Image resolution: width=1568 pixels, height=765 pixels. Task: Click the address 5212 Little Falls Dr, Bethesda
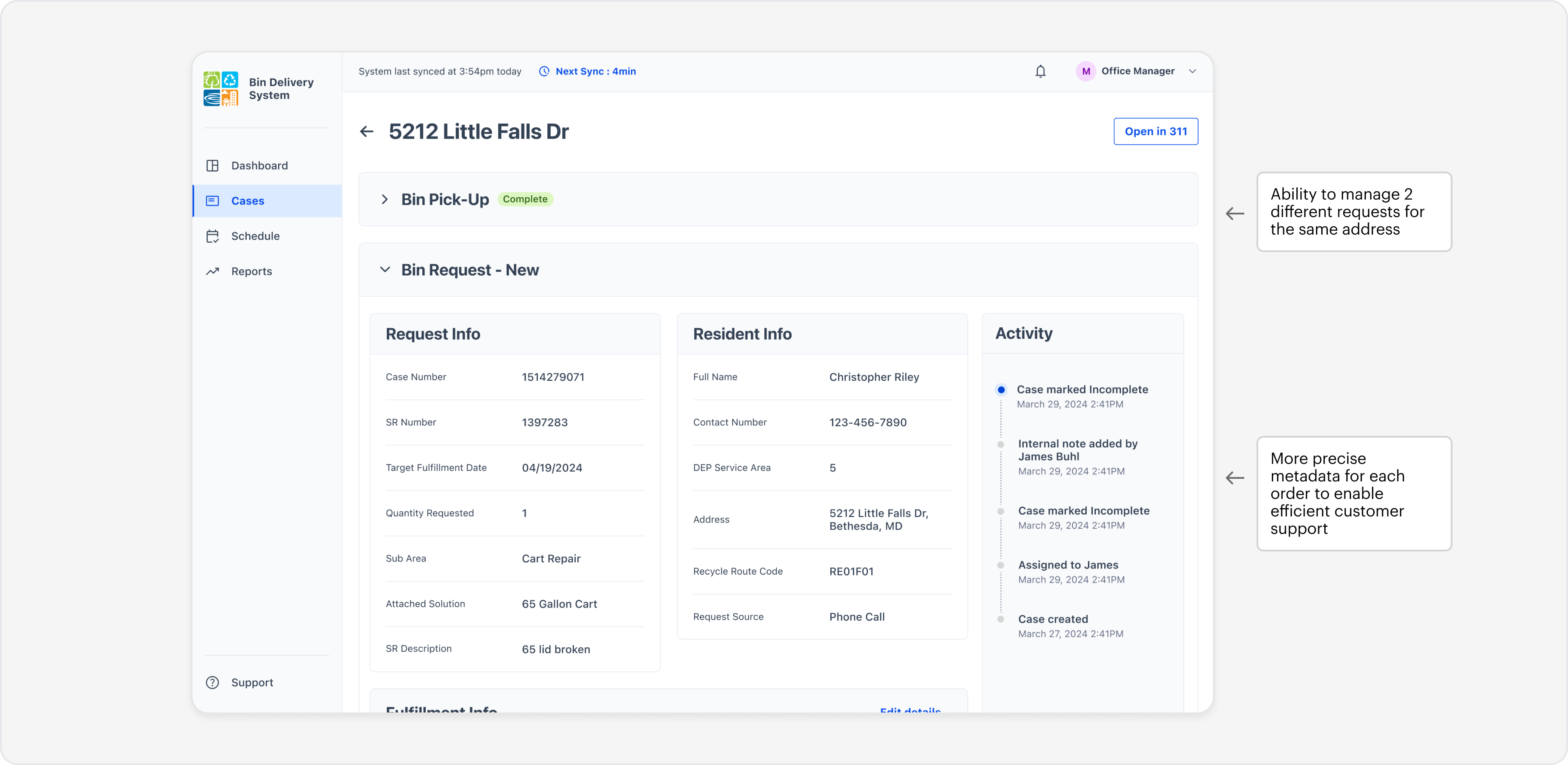point(879,519)
